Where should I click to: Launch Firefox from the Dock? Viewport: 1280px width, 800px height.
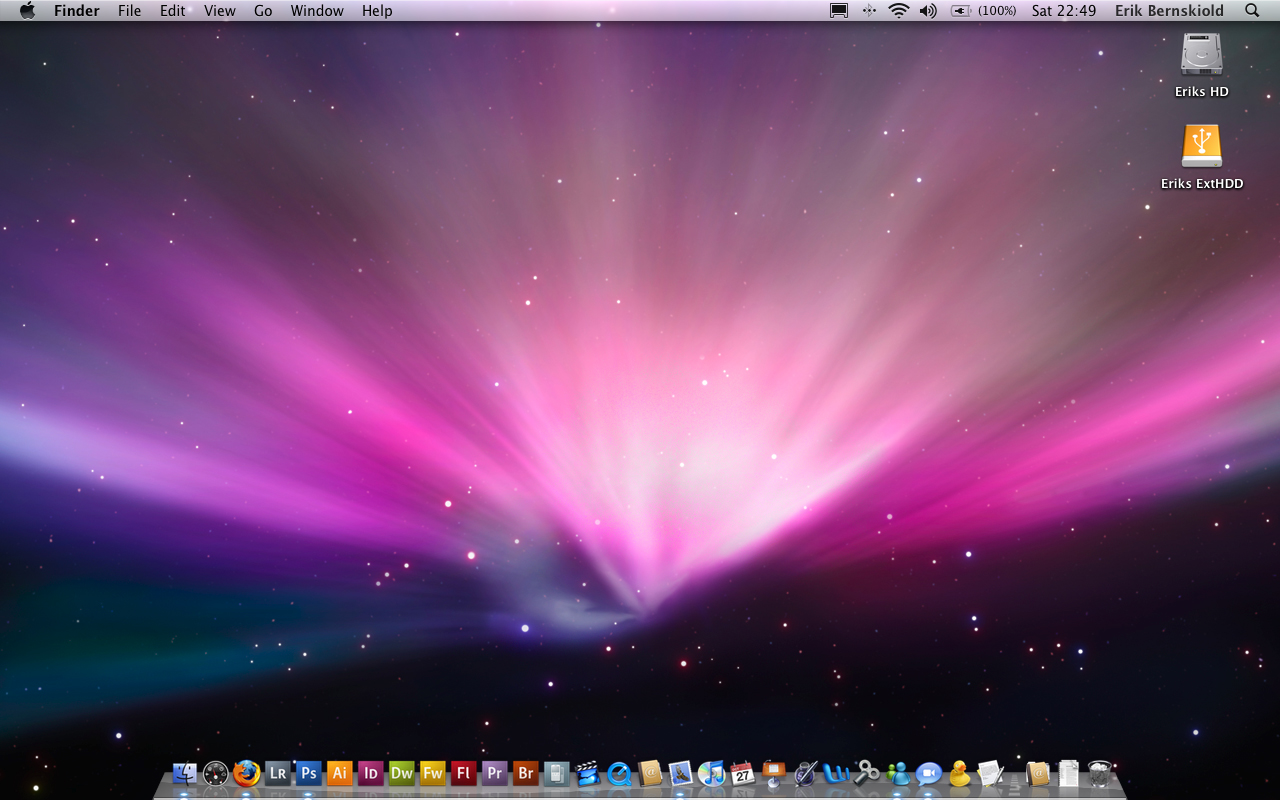246,773
